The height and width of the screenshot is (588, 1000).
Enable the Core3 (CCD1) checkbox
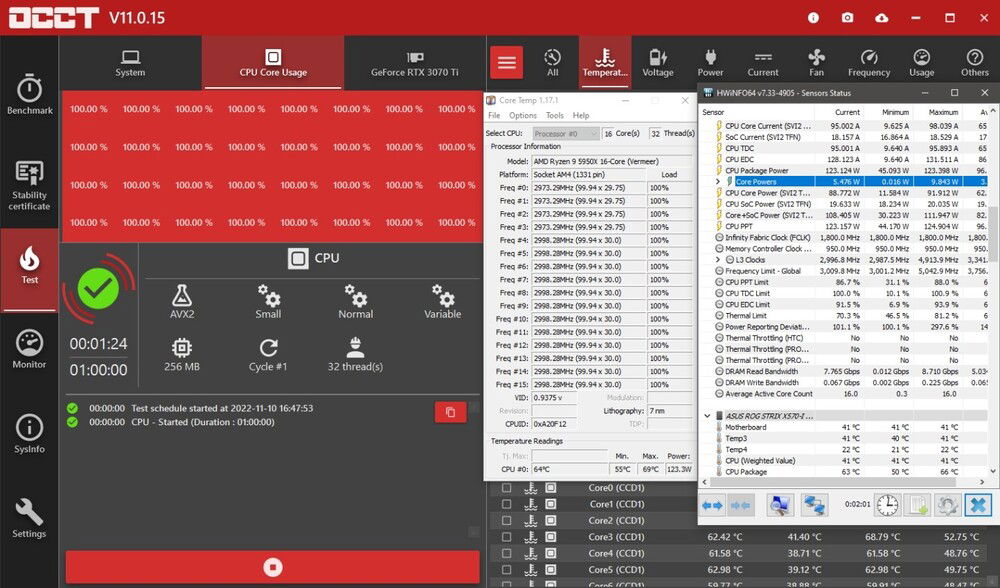506,537
